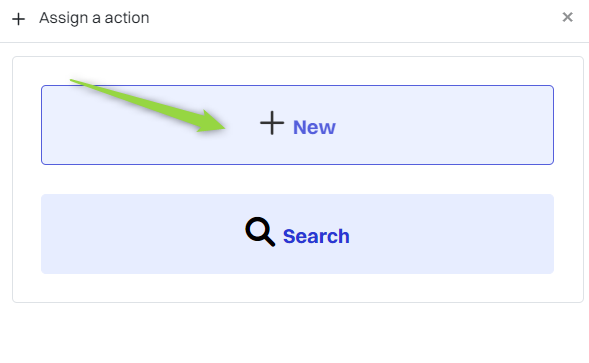Viewport: 589px width, 363px height.
Task: Dismiss panel using the X icon
Action: [x=567, y=17]
